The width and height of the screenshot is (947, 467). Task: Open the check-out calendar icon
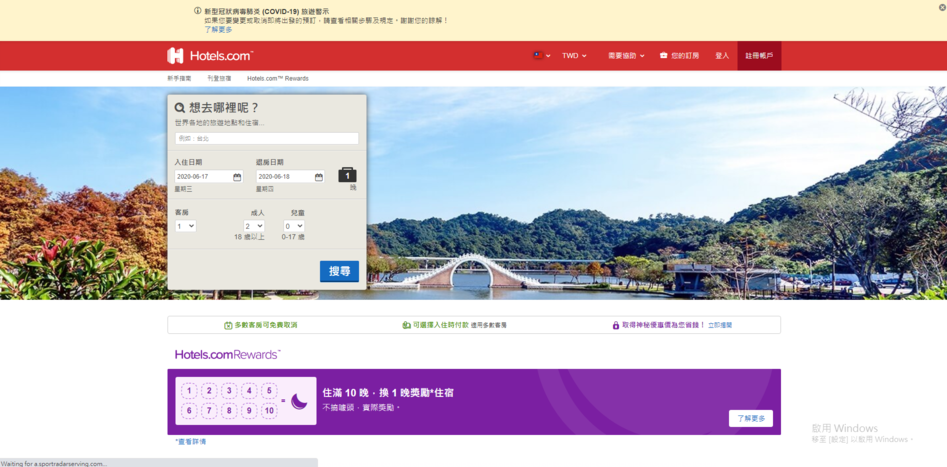click(319, 177)
